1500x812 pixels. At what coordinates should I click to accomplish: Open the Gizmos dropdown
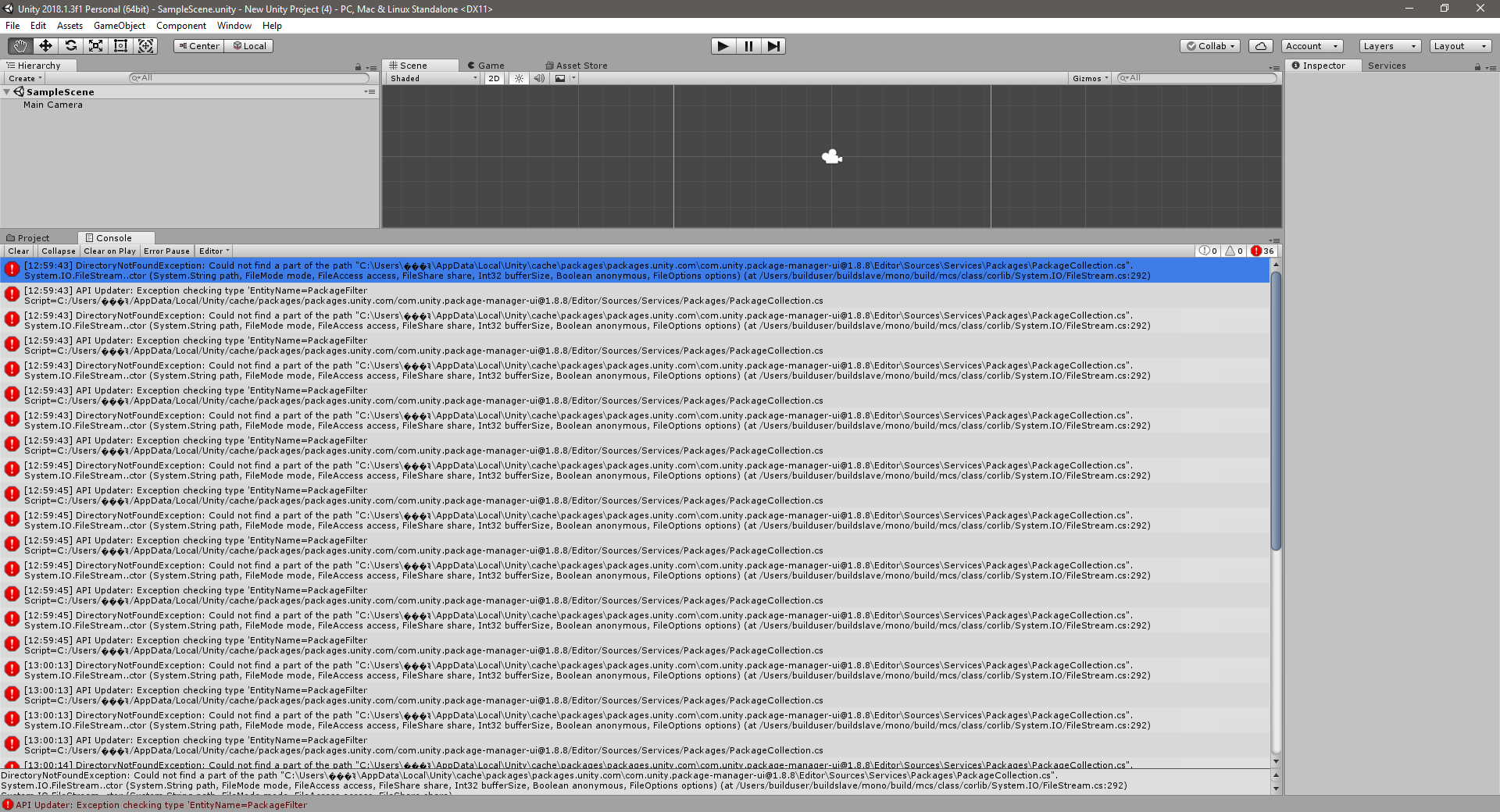point(1090,78)
